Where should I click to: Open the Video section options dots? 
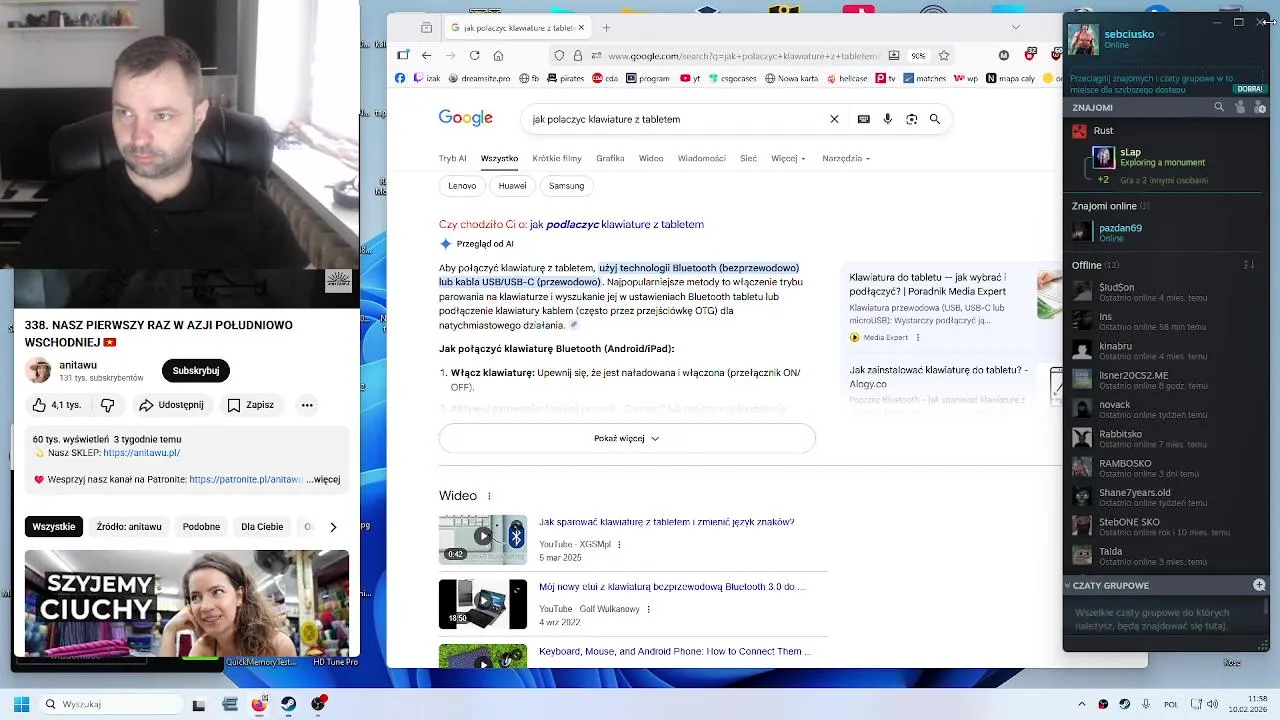coord(489,496)
